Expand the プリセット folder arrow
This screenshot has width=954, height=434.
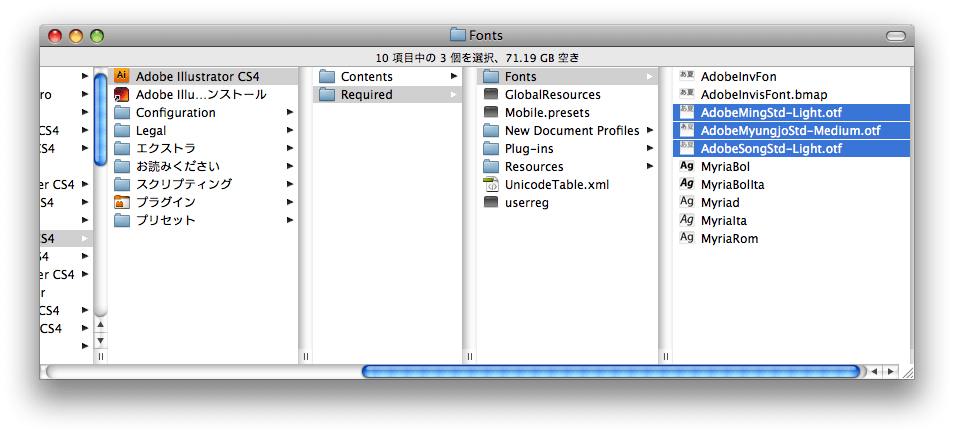click(x=290, y=220)
